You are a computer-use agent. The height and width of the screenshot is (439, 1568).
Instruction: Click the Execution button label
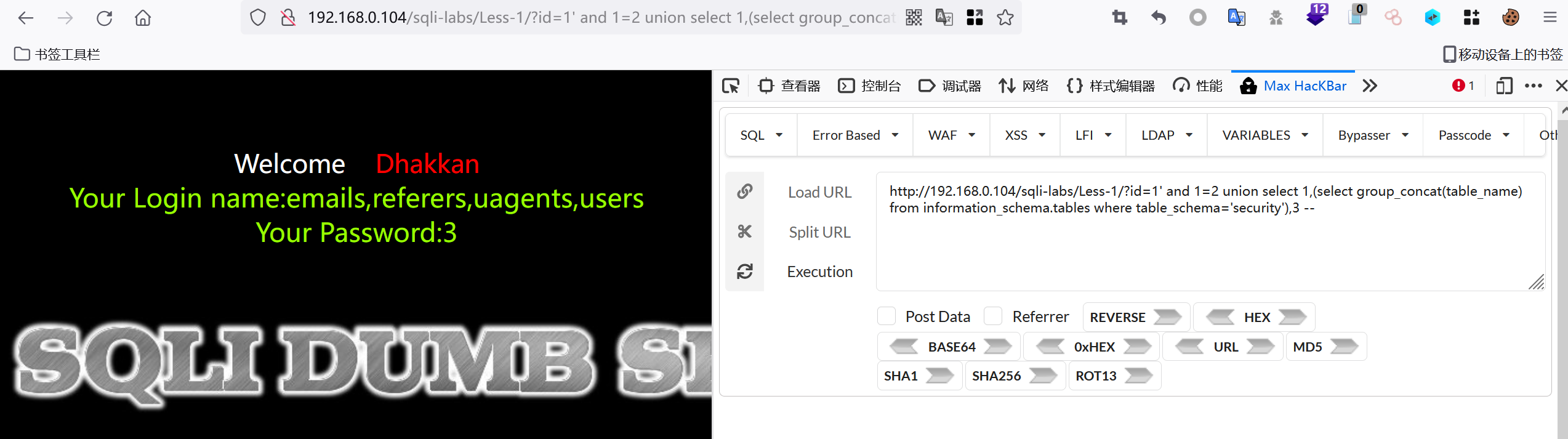pyautogui.click(x=820, y=272)
